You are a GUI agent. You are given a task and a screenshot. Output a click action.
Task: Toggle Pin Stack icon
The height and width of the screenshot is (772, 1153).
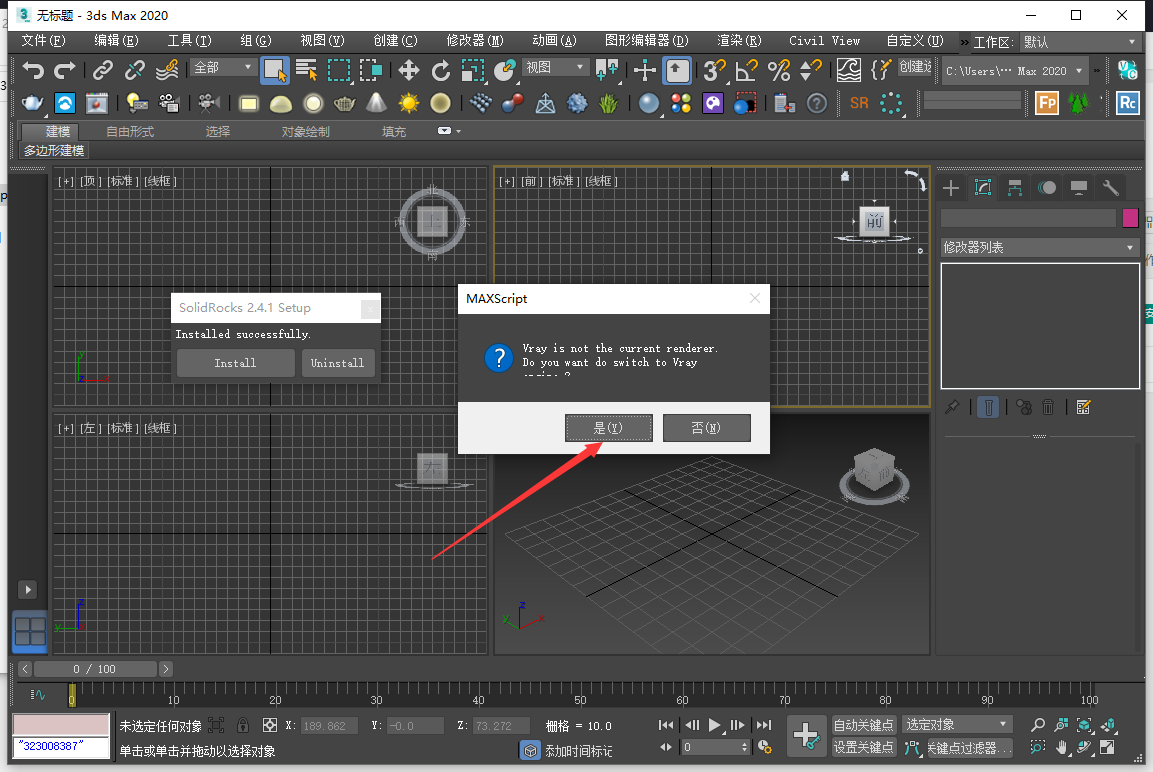(952, 407)
